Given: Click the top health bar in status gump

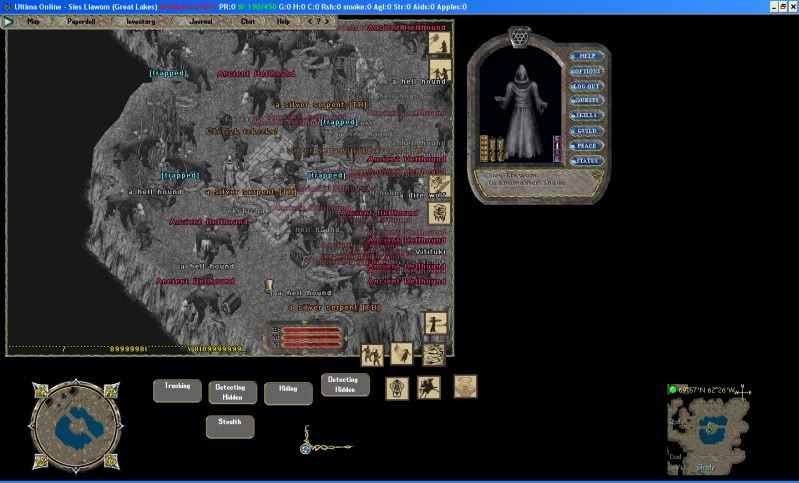Looking at the screenshot, I should point(311,330).
